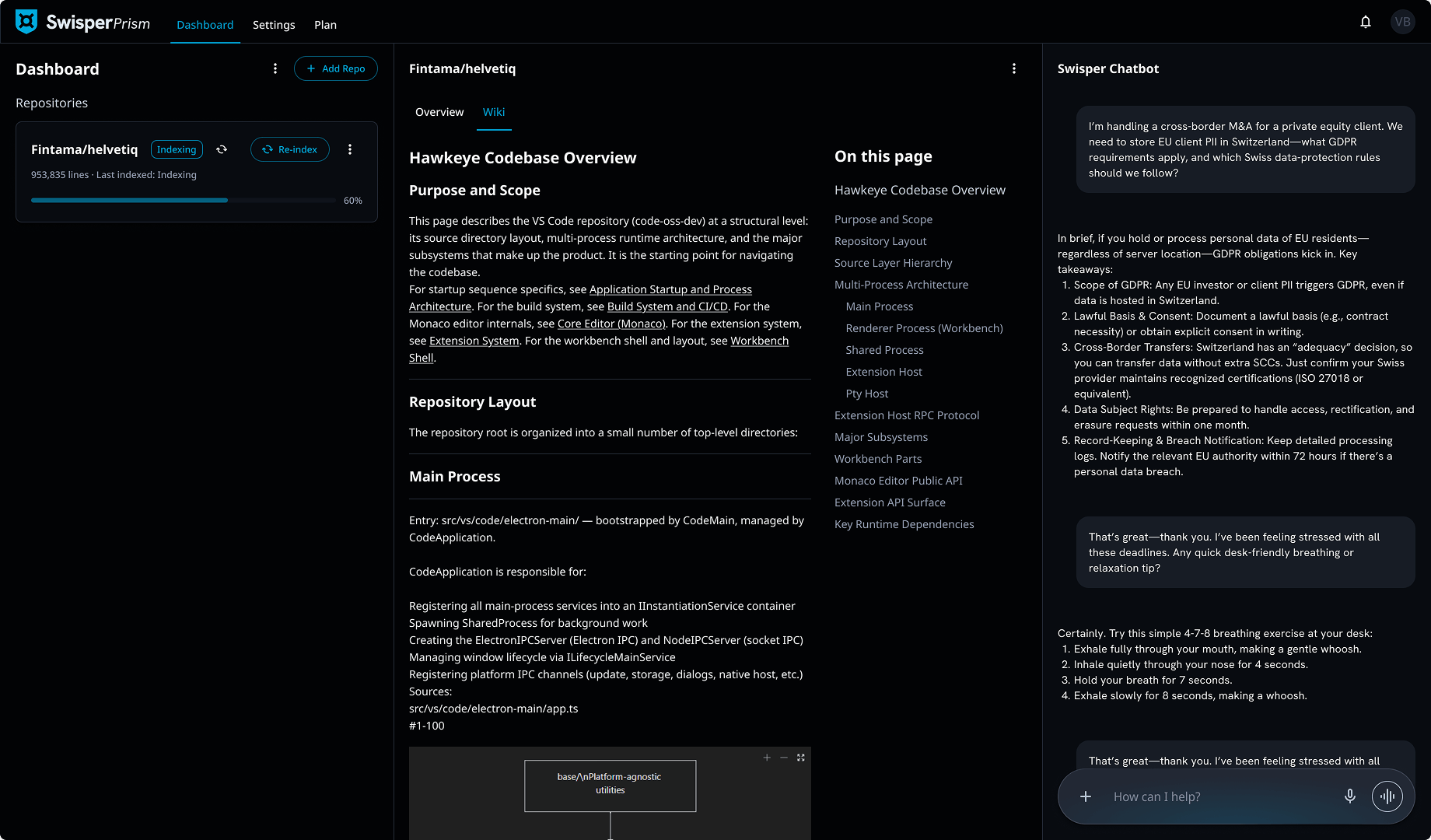The height and width of the screenshot is (840, 1431).
Task: Click the Swisper Prism logo icon
Action: (26, 21)
